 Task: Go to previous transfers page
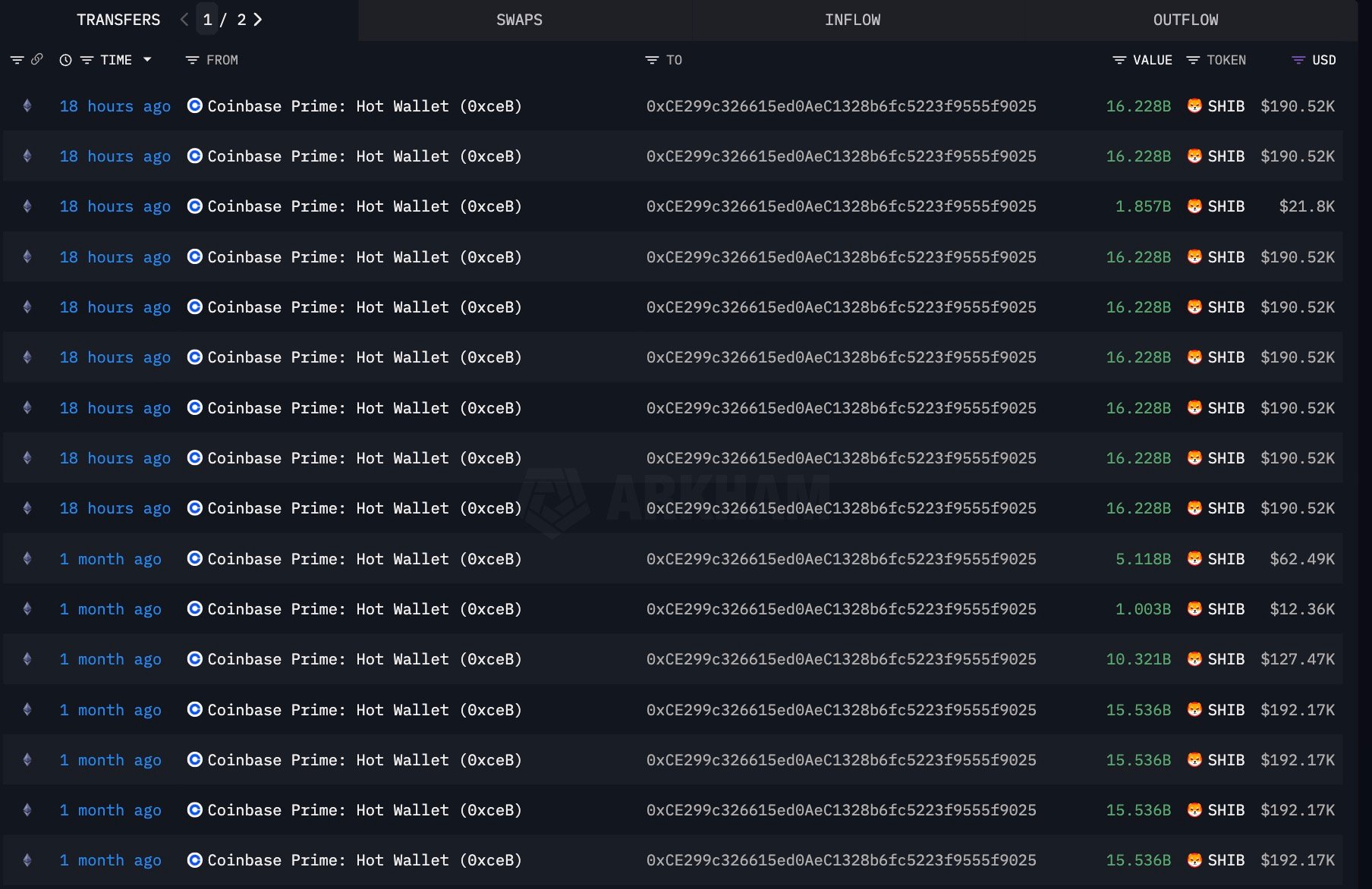click(x=184, y=20)
